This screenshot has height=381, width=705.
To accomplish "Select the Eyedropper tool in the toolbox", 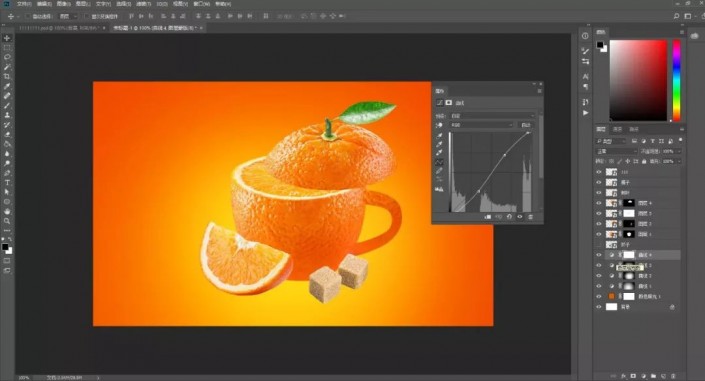I will (7, 86).
